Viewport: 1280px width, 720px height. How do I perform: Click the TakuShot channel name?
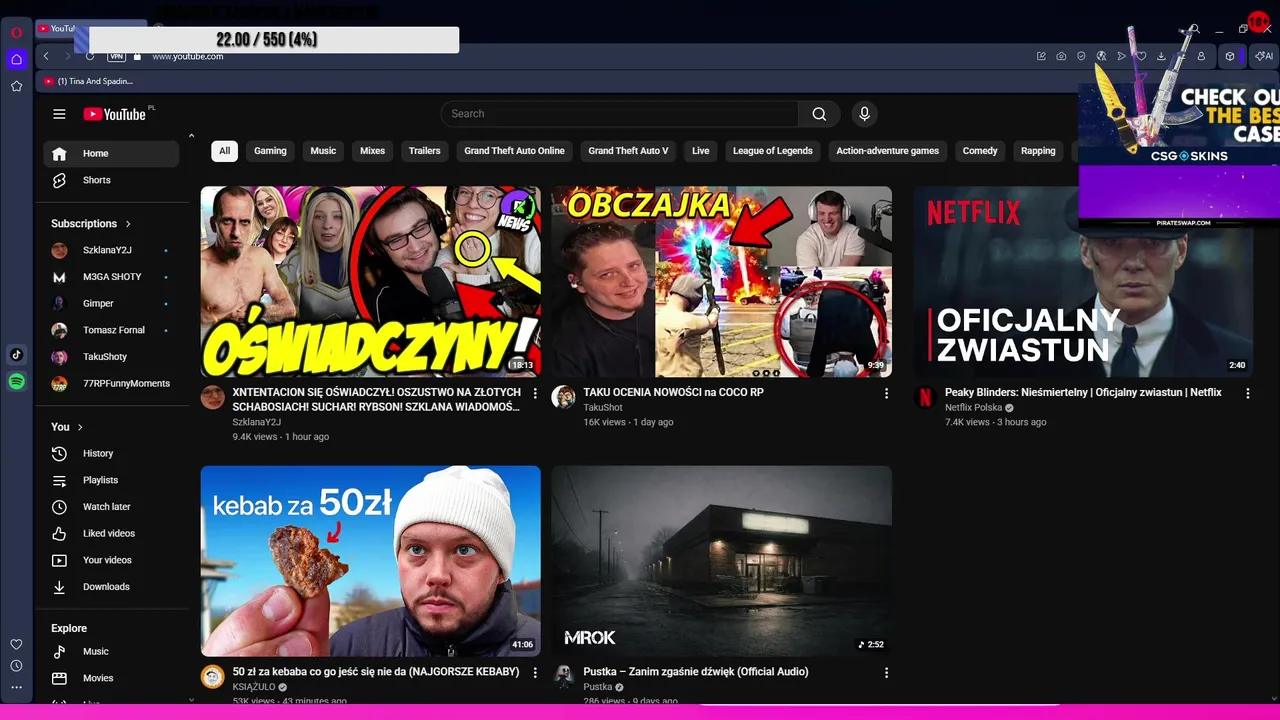point(603,408)
